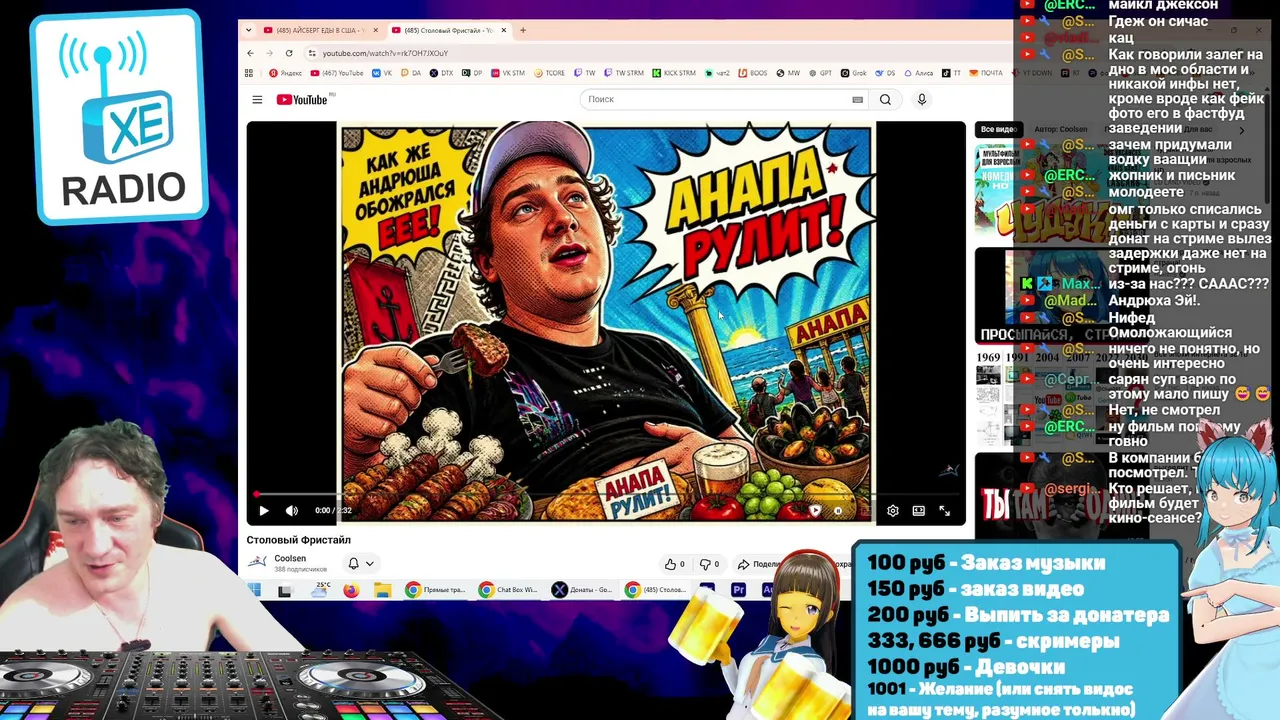This screenshot has width=1280, height=720.
Task: Open the Coolsen channel name link
Action: tap(290, 558)
